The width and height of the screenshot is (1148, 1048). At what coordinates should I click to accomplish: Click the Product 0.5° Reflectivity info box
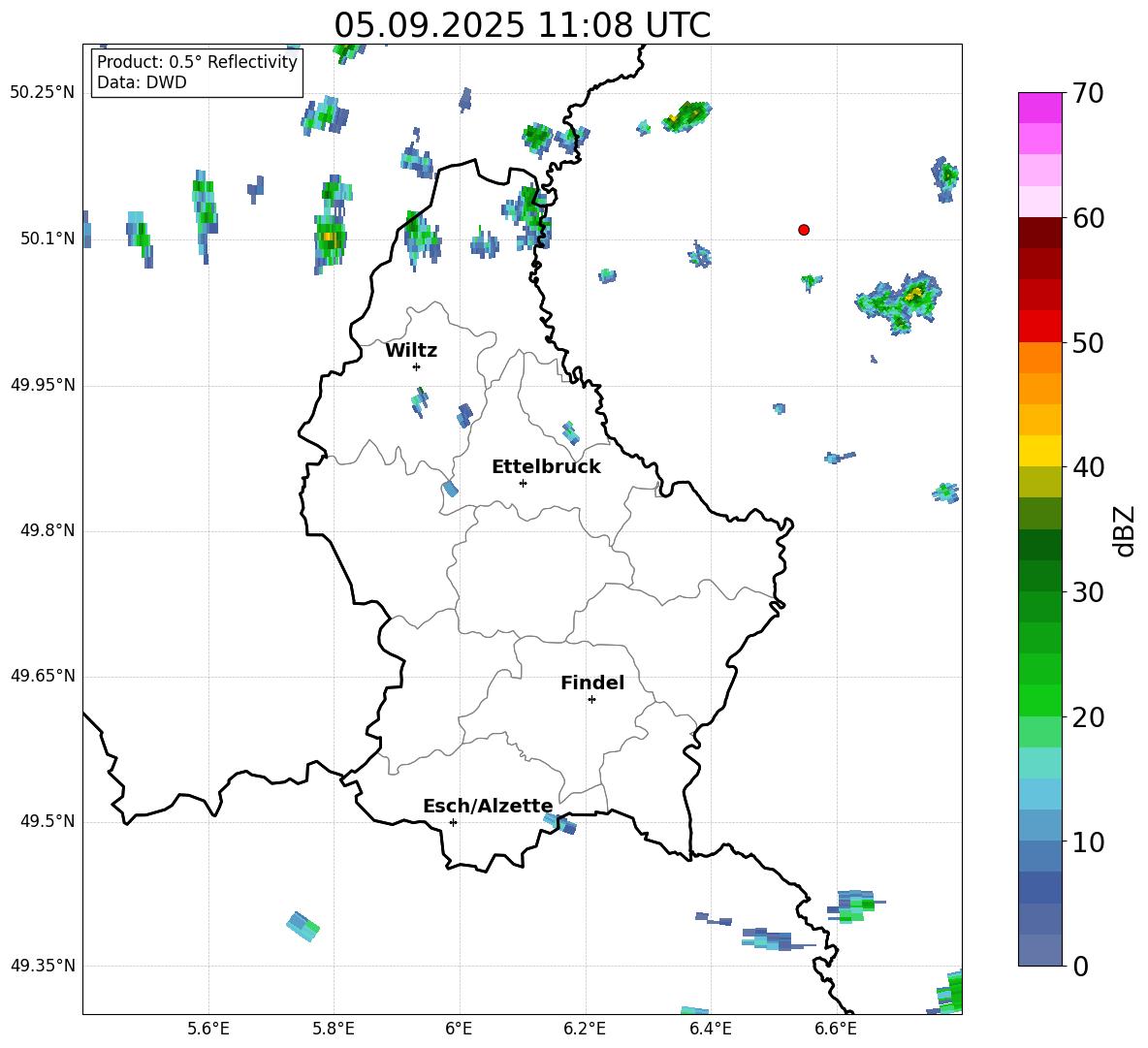point(197,73)
